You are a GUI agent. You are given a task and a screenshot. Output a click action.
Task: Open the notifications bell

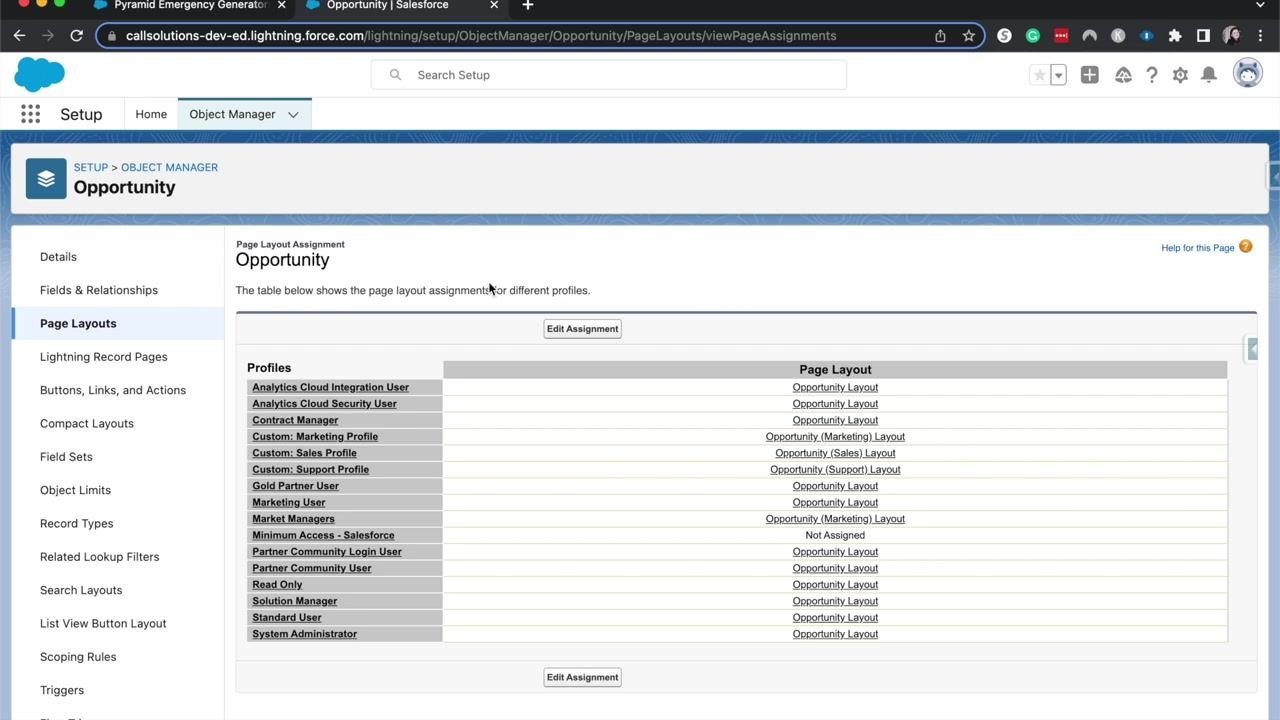pos(1209,75)
